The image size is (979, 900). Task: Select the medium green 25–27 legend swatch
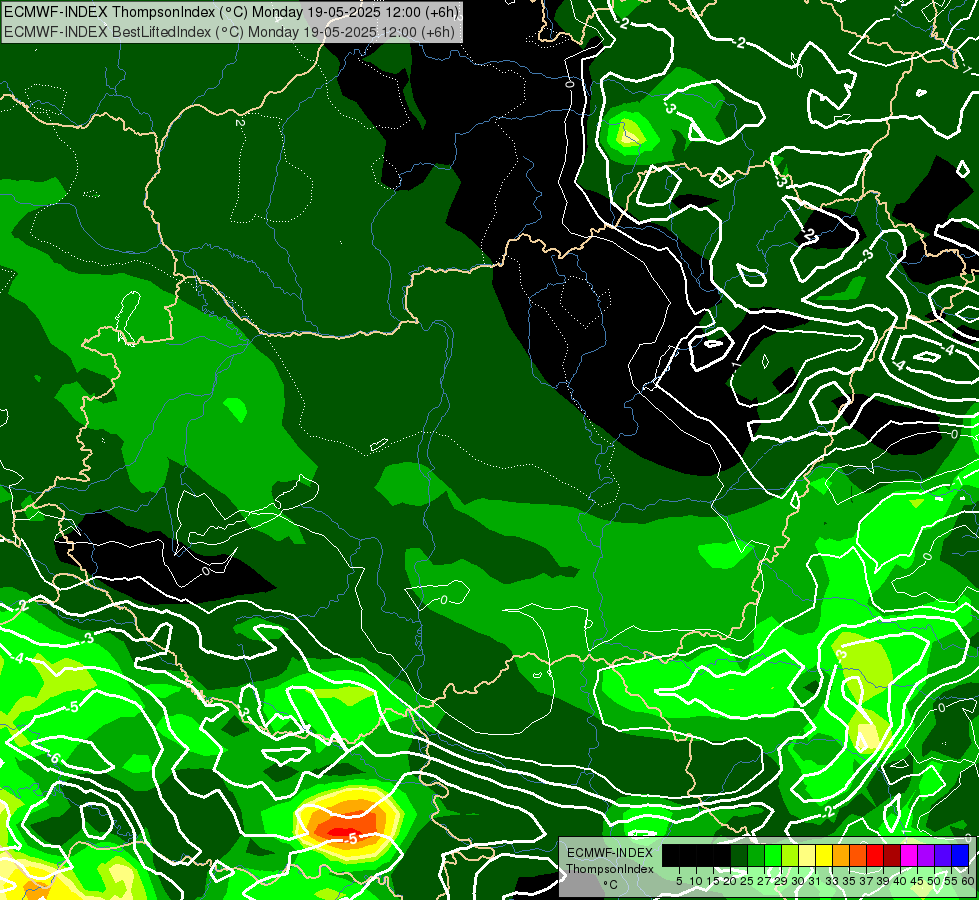[x=756, y=855]
